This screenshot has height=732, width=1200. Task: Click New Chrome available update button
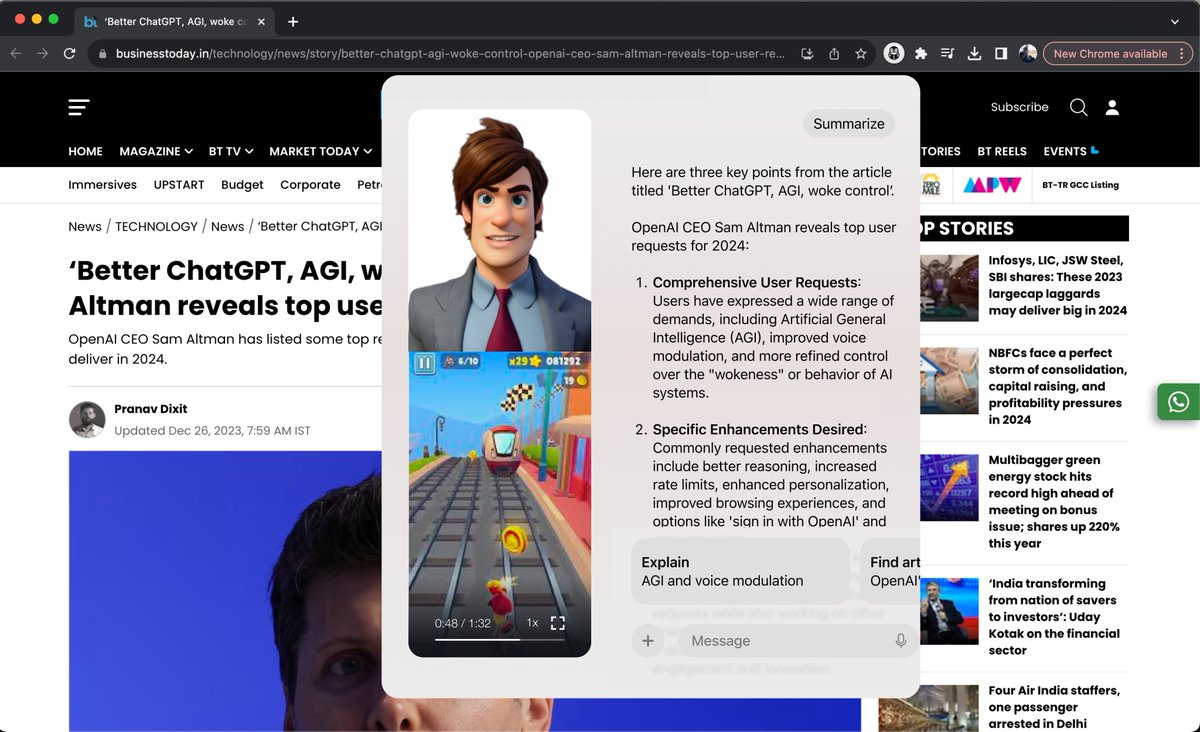(1110, 54)
